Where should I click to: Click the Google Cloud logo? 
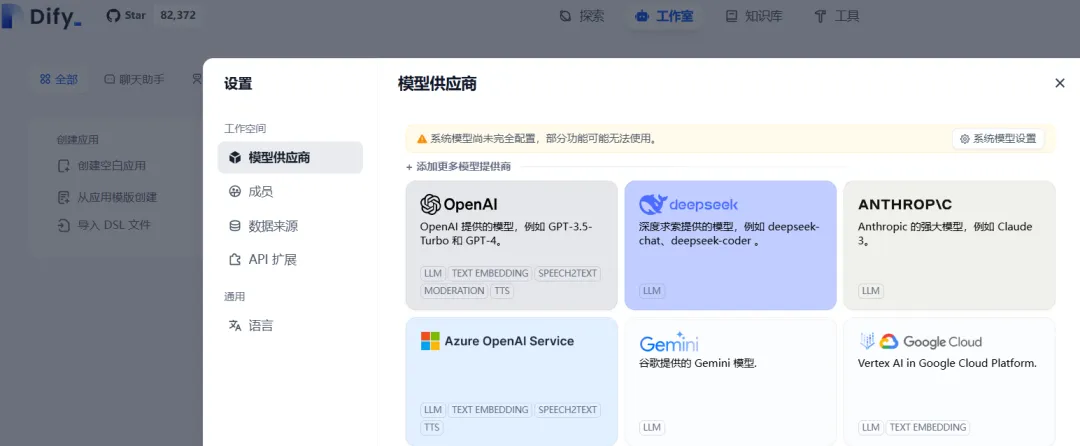click(930, 341)
